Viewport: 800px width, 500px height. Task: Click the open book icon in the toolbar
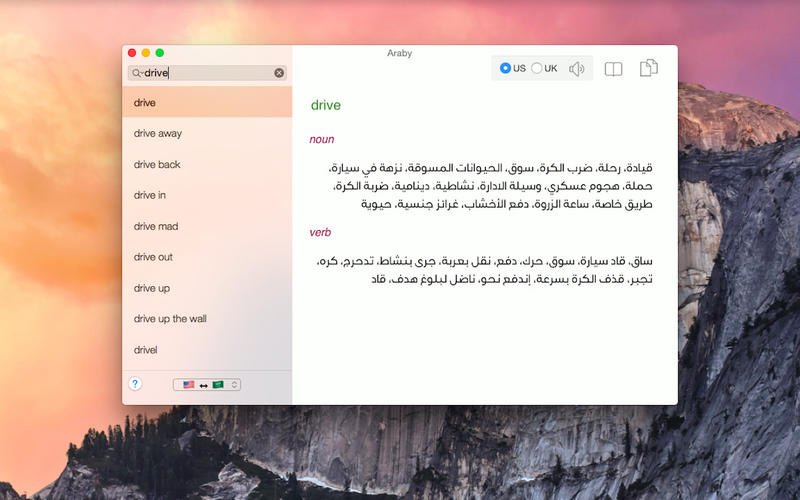coord(613,69)
